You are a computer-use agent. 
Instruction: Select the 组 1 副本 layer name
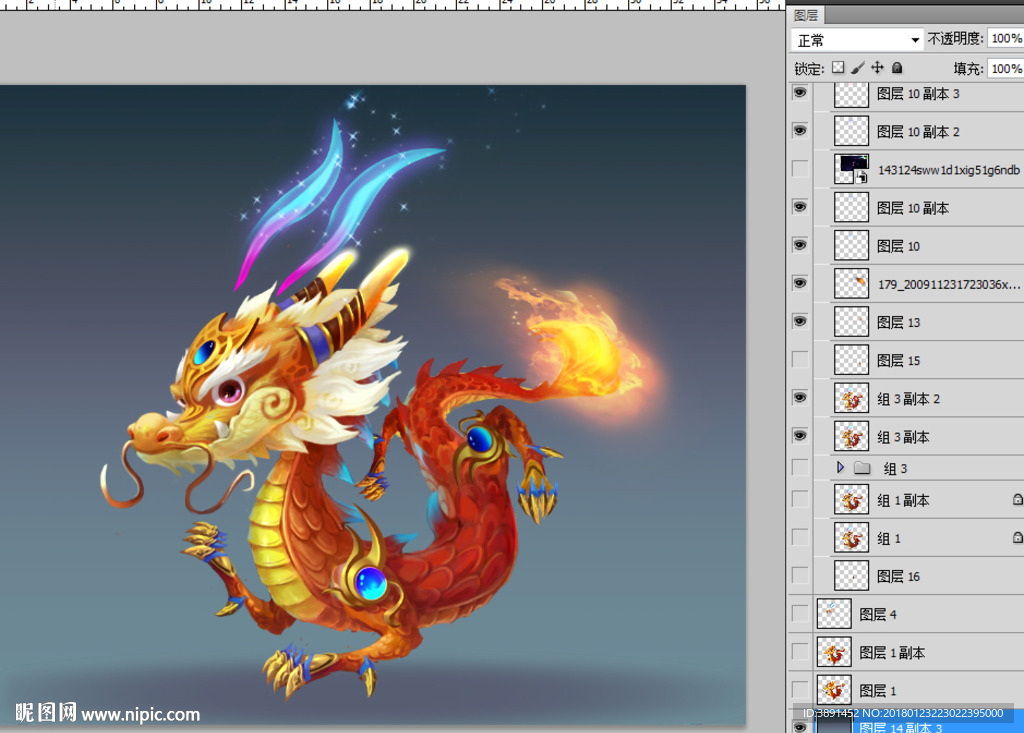pos(903,500)
